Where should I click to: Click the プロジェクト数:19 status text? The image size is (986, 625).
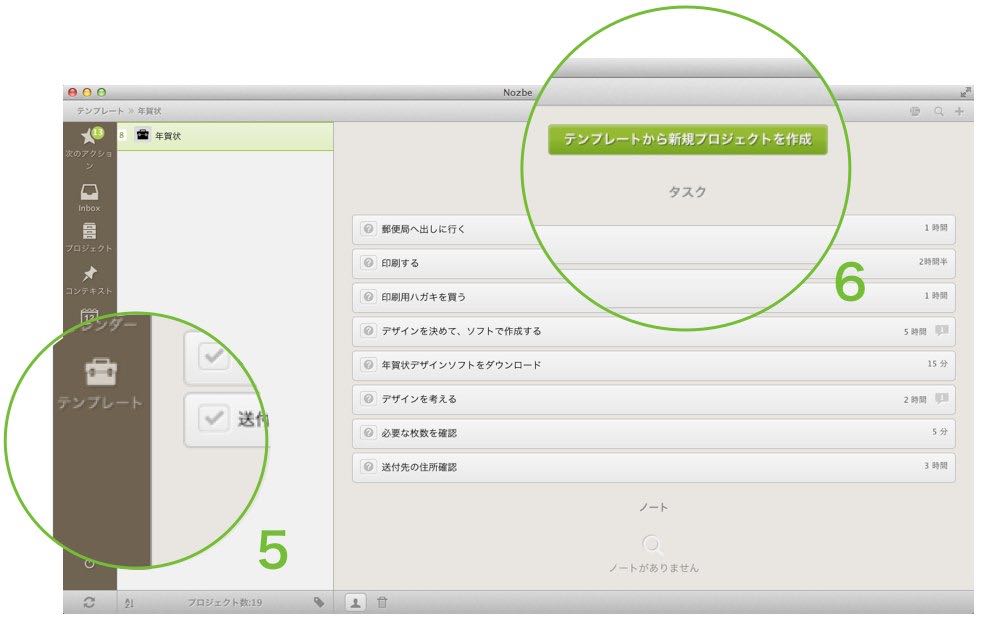(224, 602)
